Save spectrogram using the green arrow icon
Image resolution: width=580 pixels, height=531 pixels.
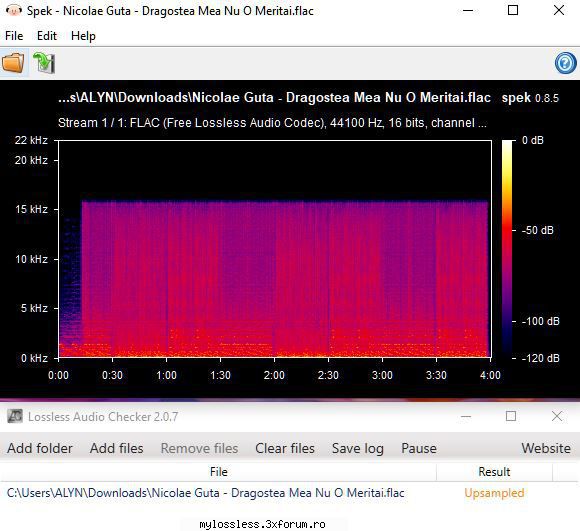click(44, 62)
